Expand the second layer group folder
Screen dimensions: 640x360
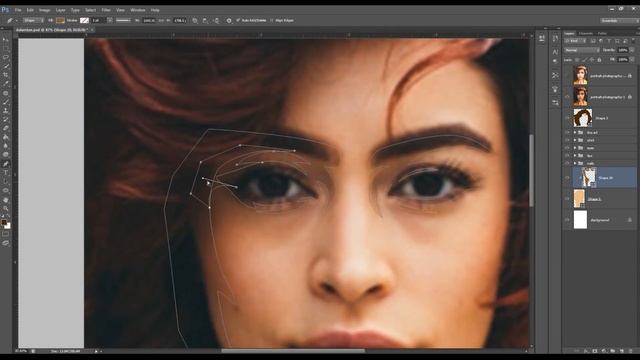click(575, 140)
